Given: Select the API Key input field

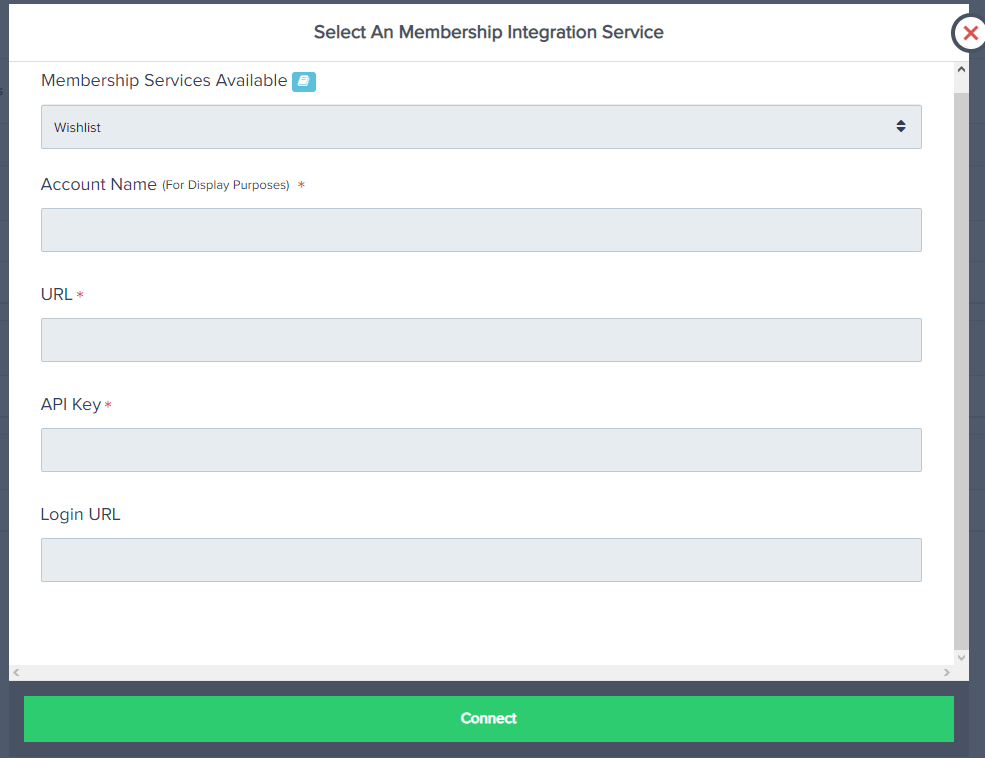Looking at the screenshot, I should 480,450.
